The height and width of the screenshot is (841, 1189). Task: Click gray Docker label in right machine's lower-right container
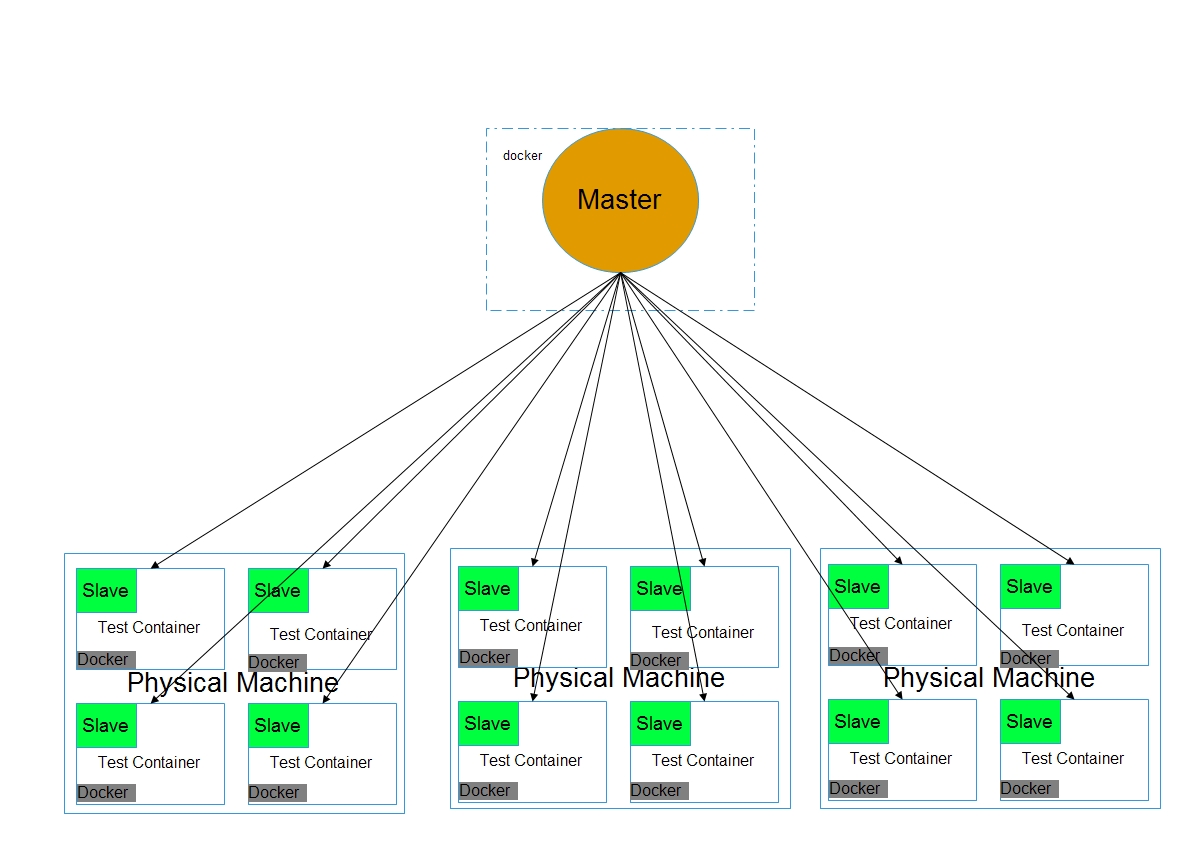tap(1030, 789)
